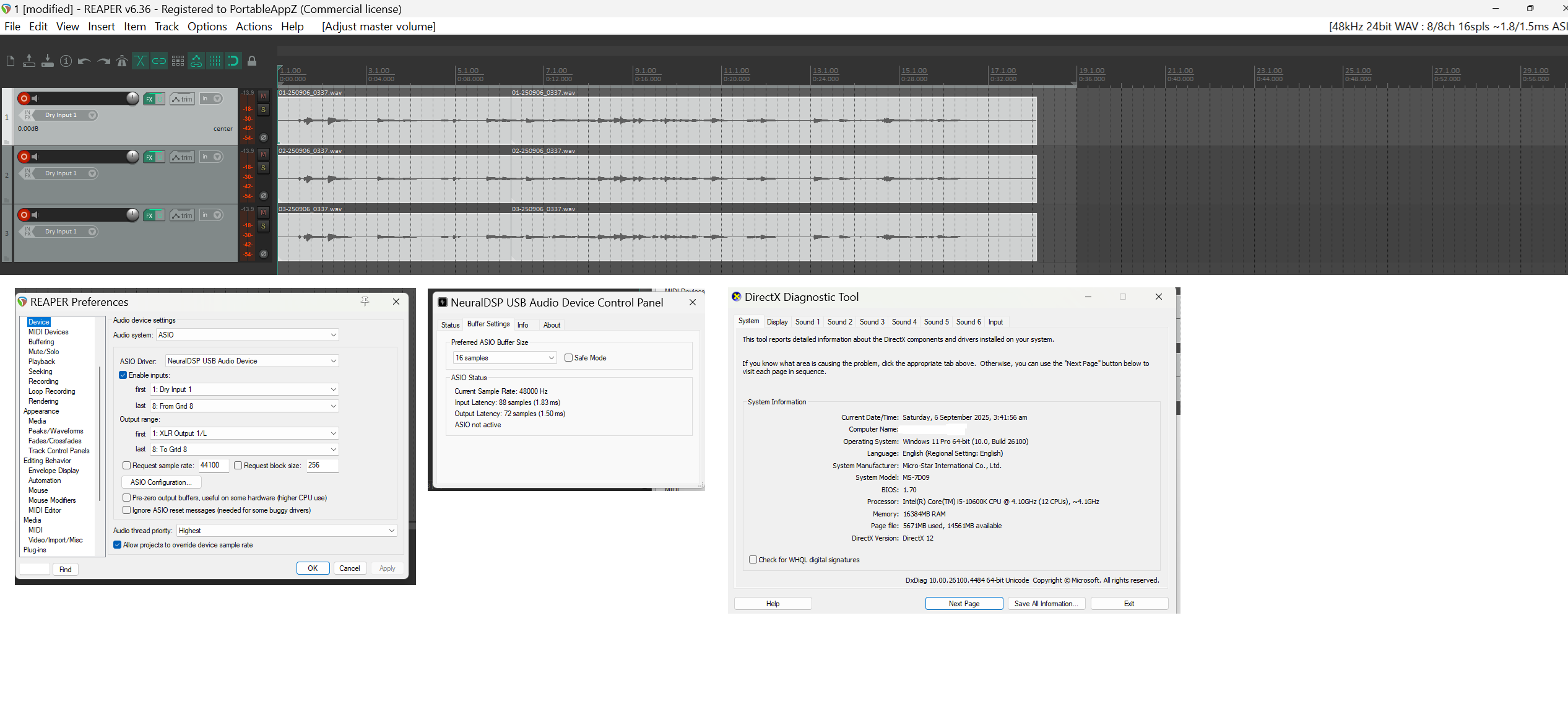Pin the REAPER Preferences window
The width and height of the screenshot is (1568, 709).
click(x=365, y=301)
